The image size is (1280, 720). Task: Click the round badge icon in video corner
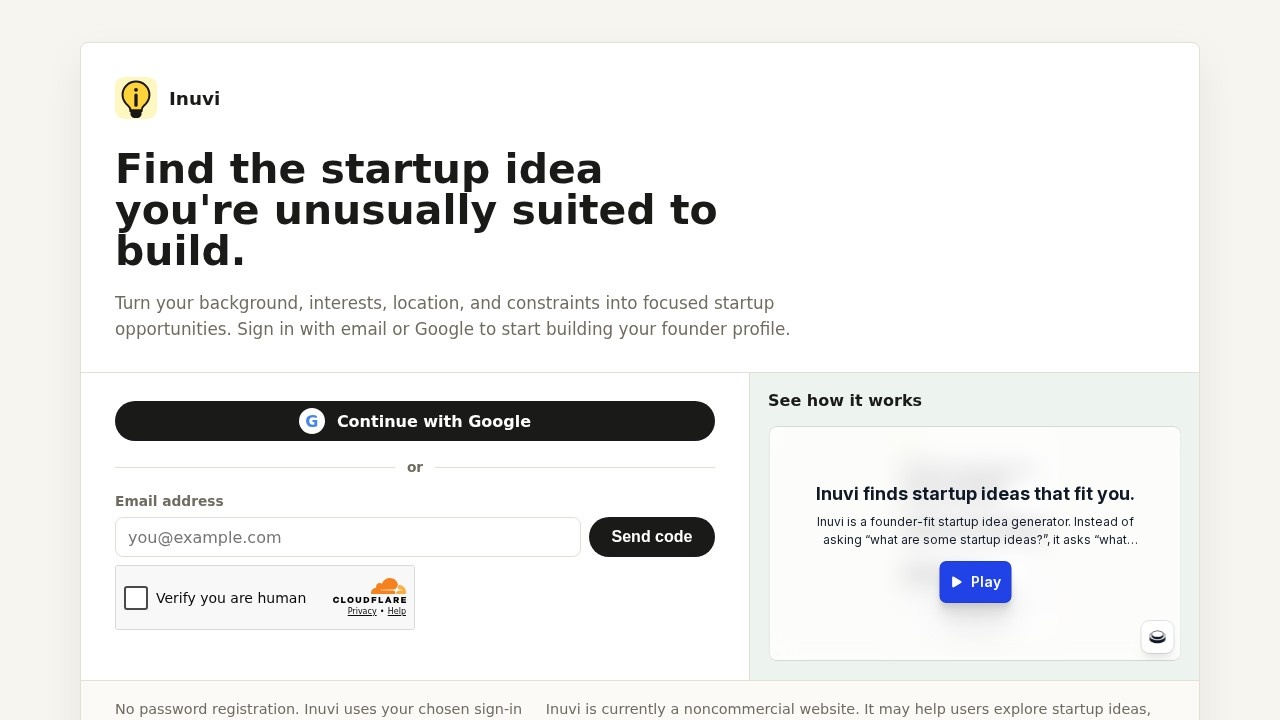1157,637
